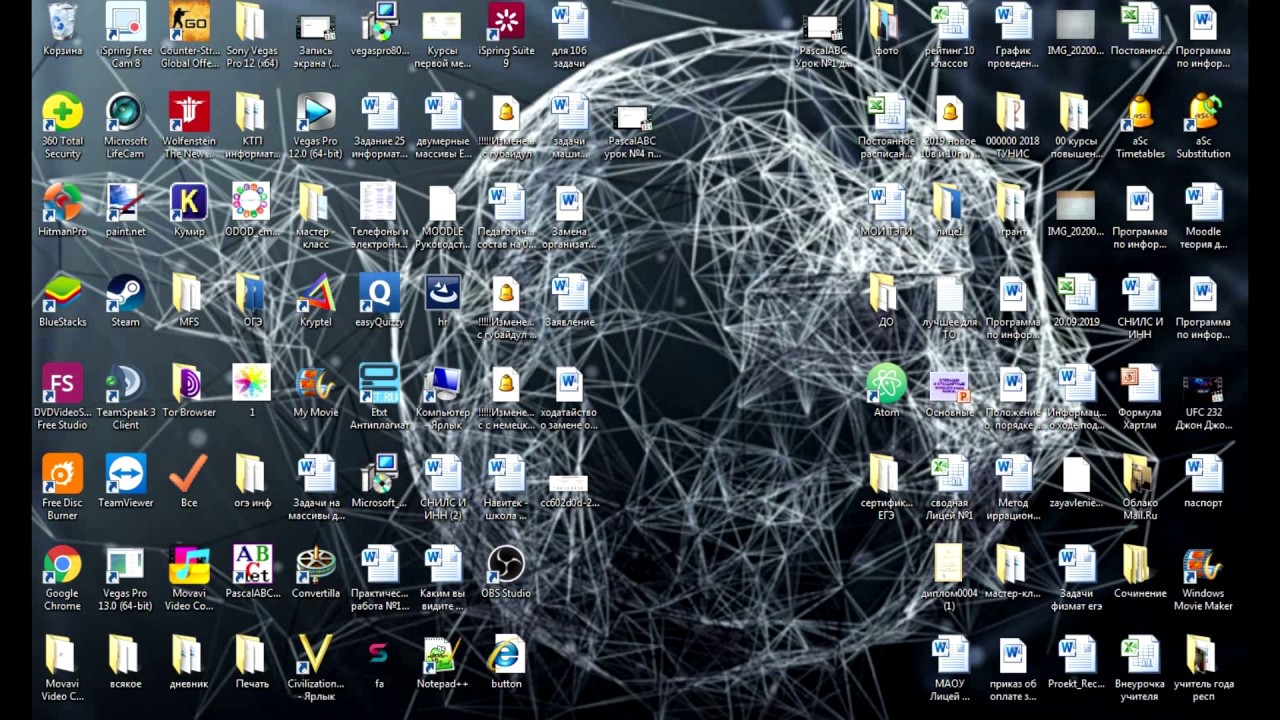Click the Формула Хартли presentation file
The width and height of the screenshot is (1280, 720).
pos(1140,398)
